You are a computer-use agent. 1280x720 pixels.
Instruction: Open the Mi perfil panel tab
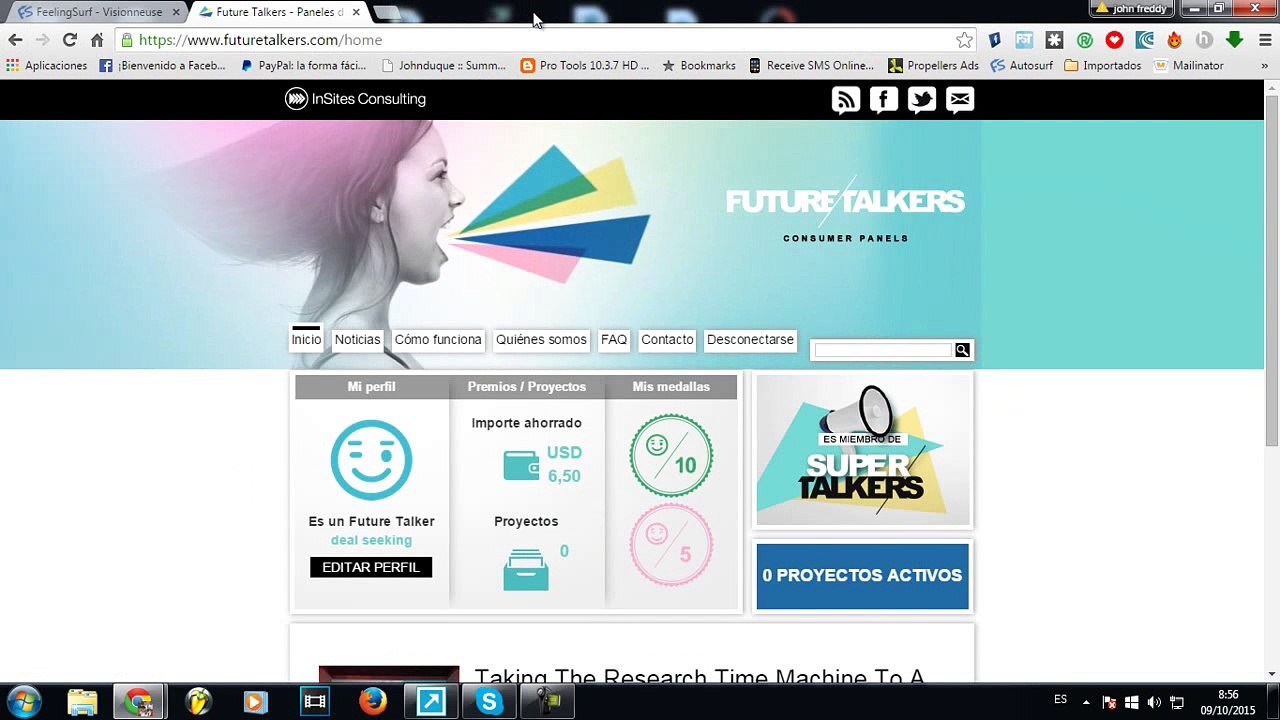pos(372,387)
